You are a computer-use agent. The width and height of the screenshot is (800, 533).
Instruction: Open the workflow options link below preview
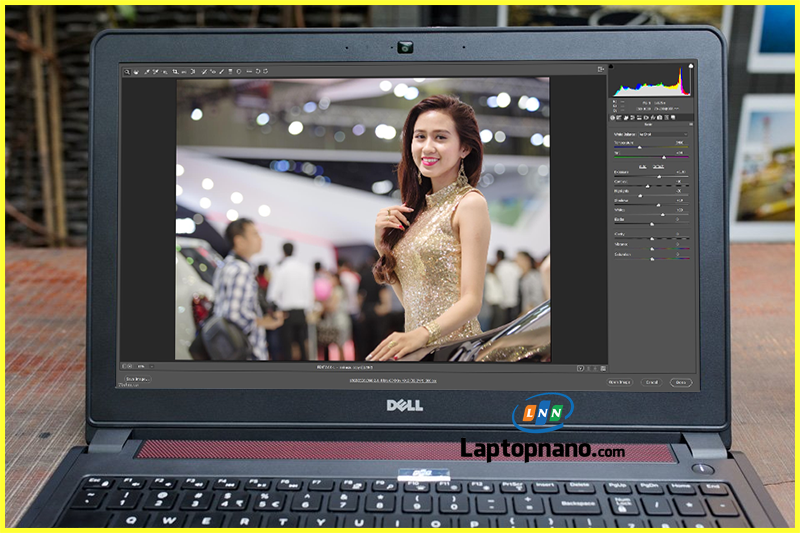[392, 380]
